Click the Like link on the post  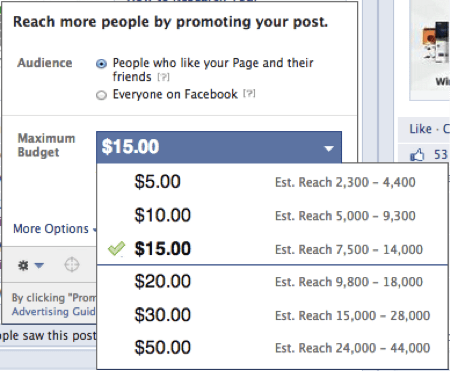420,129
